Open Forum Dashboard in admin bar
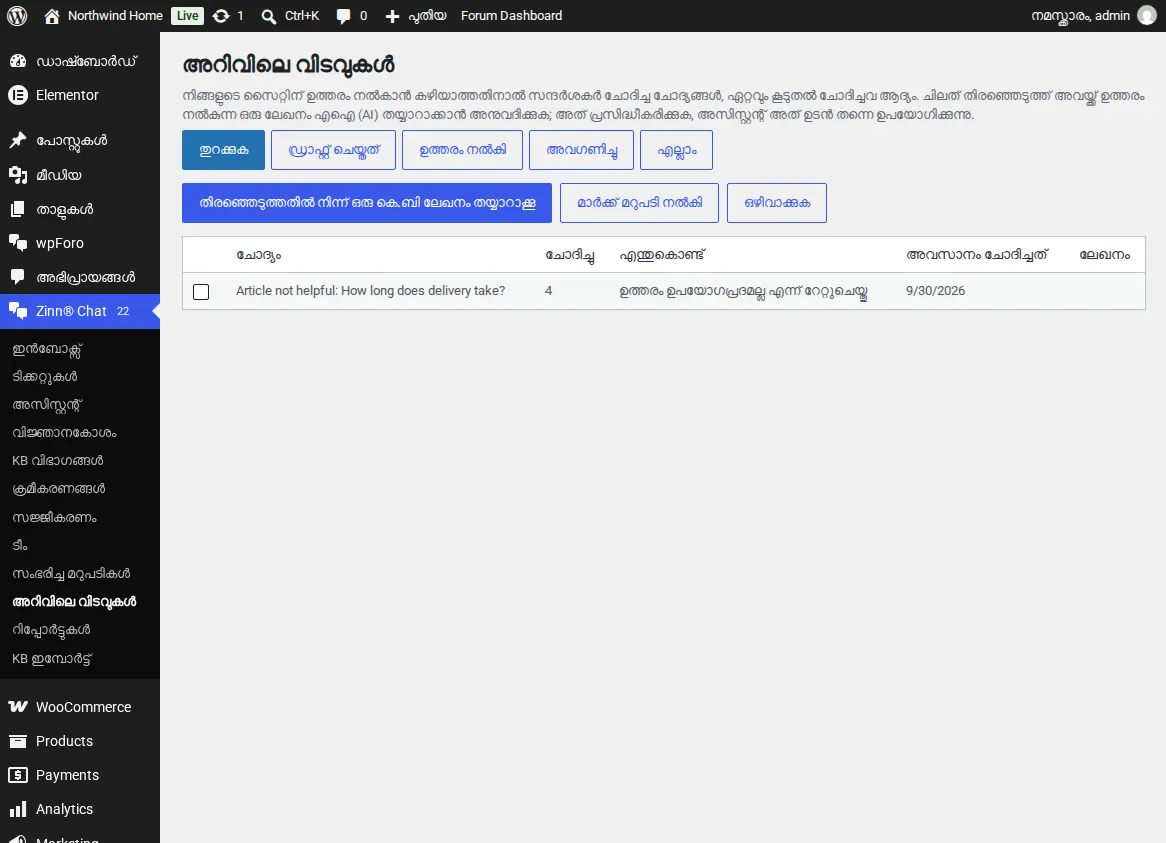The image size is (1166, 843). pos(512,16)
